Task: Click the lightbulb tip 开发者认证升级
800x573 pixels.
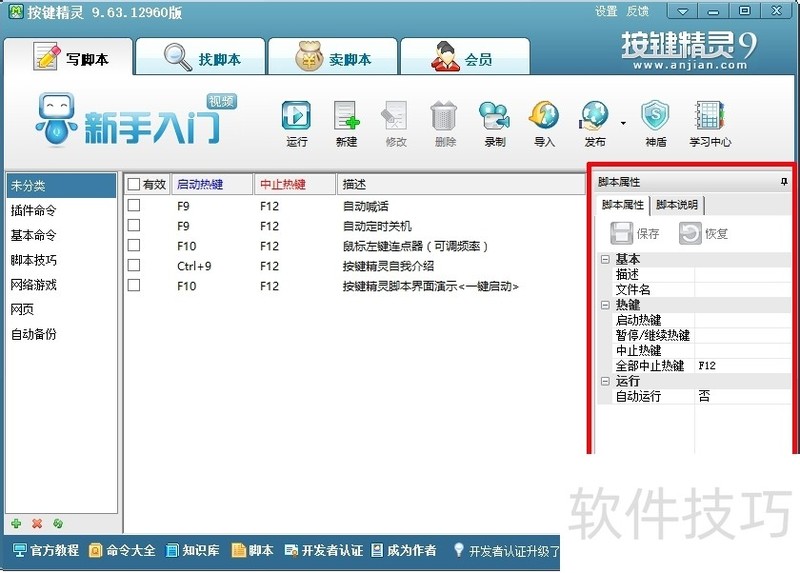Action: [506, 550]
